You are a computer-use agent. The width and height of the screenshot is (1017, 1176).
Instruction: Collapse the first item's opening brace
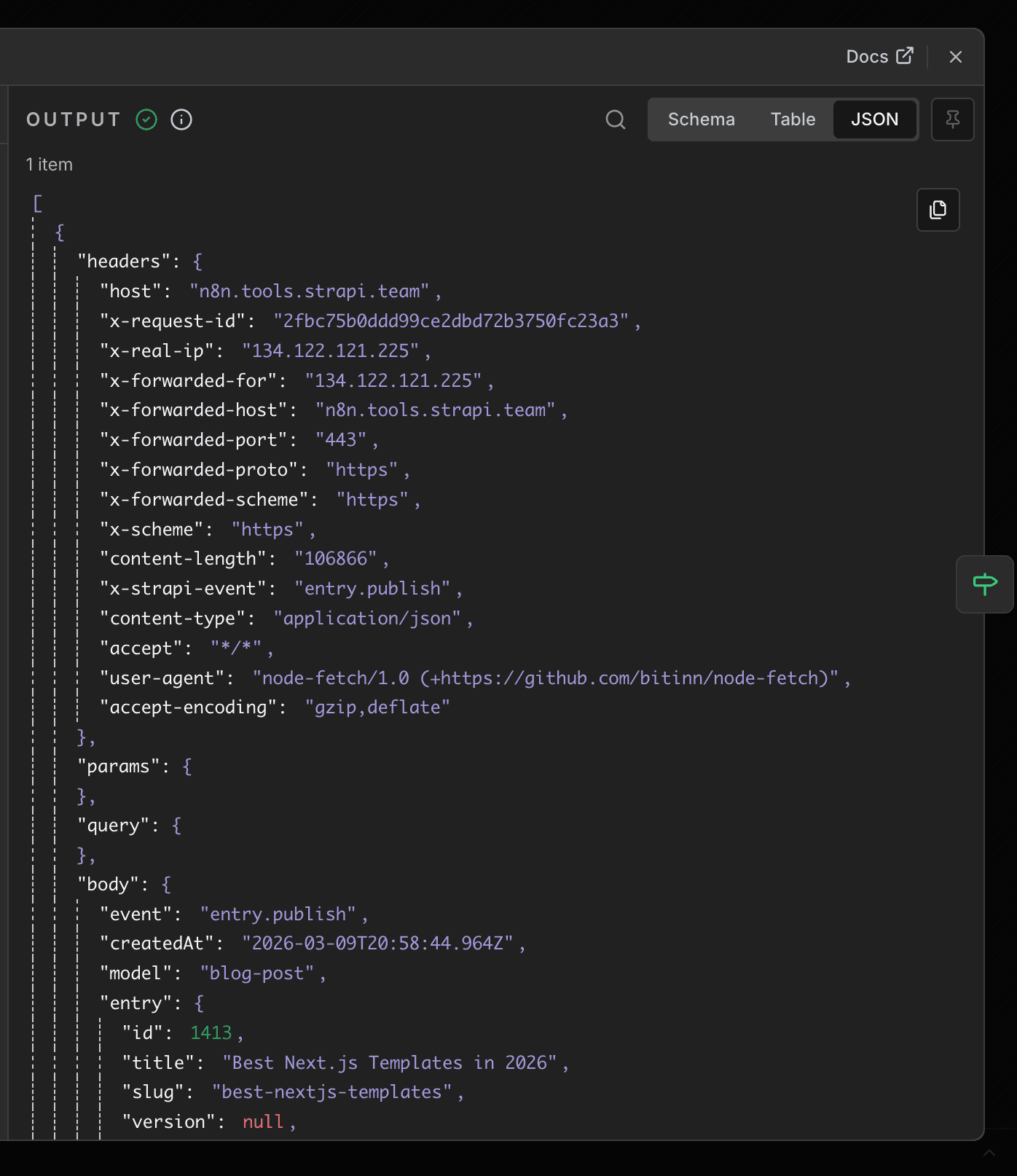(60, 232)
